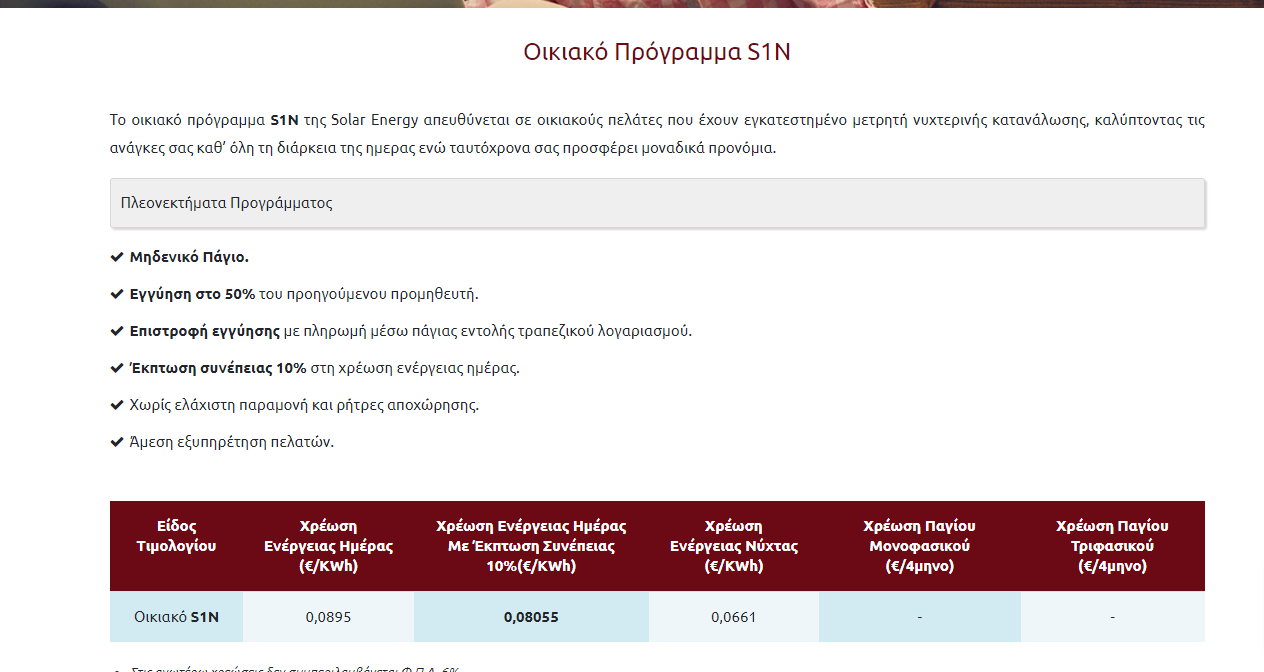The height and width of the screenshot is (672, 1264).
Task: Click the dash under Παγίου Τριφασικού
Action: (1113, 617)
